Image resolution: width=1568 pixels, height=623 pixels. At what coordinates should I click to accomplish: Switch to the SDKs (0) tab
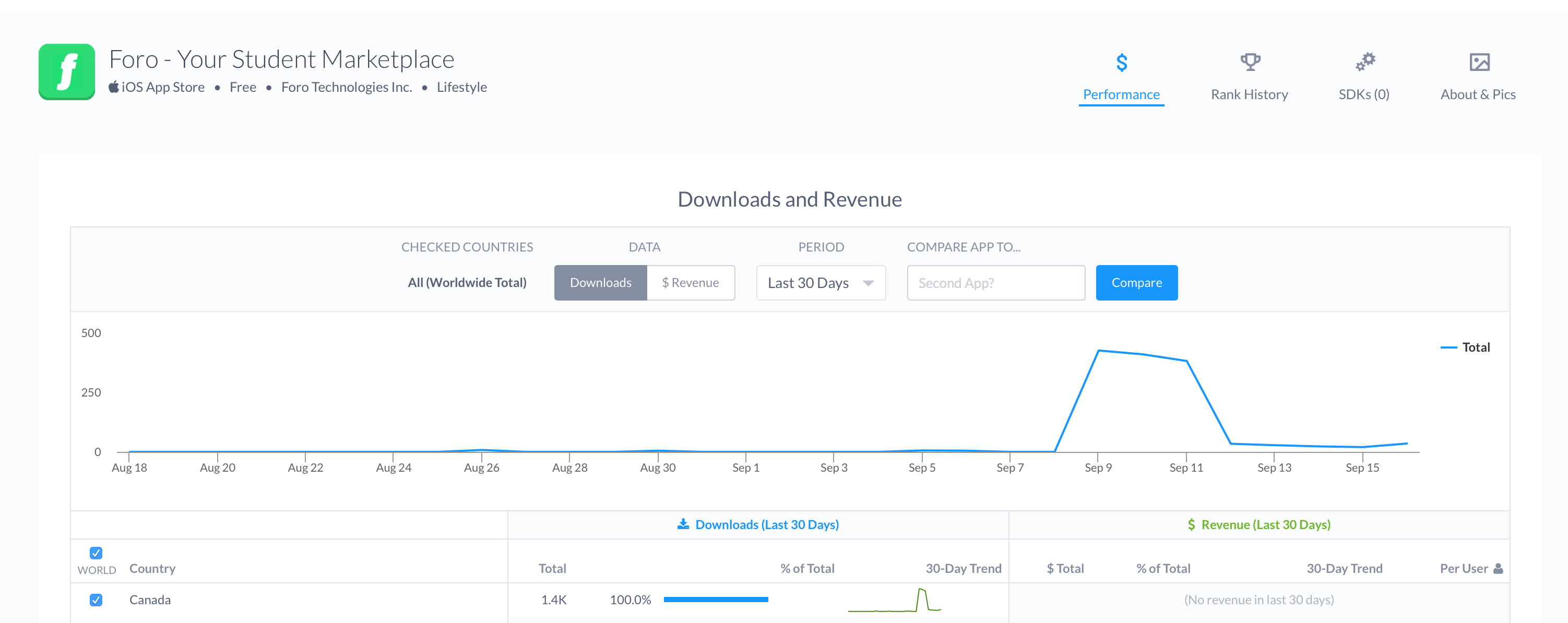(x=1363, y=94)
